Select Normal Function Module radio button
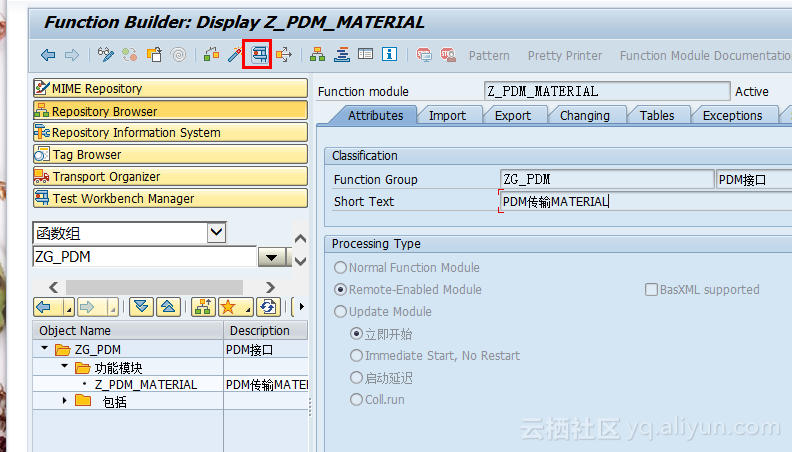 340,267
